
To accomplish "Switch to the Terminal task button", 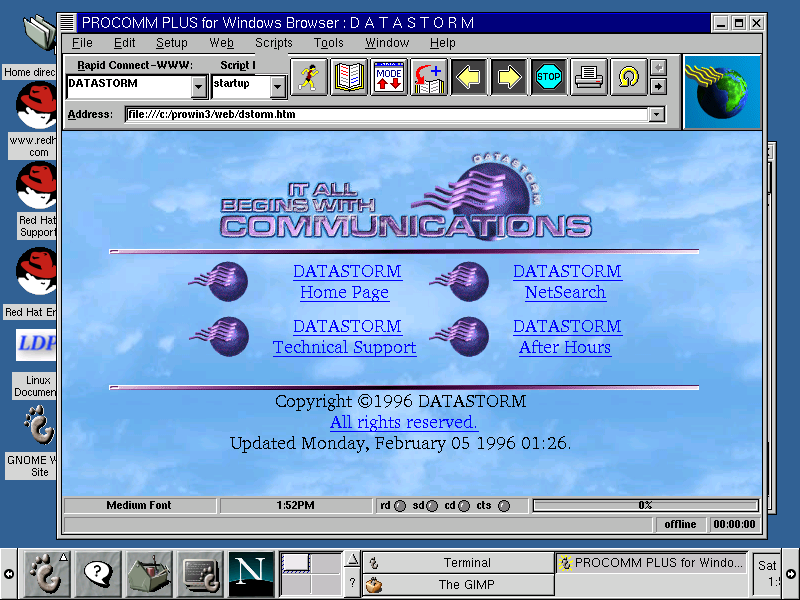I will click(x=458, y=563).
